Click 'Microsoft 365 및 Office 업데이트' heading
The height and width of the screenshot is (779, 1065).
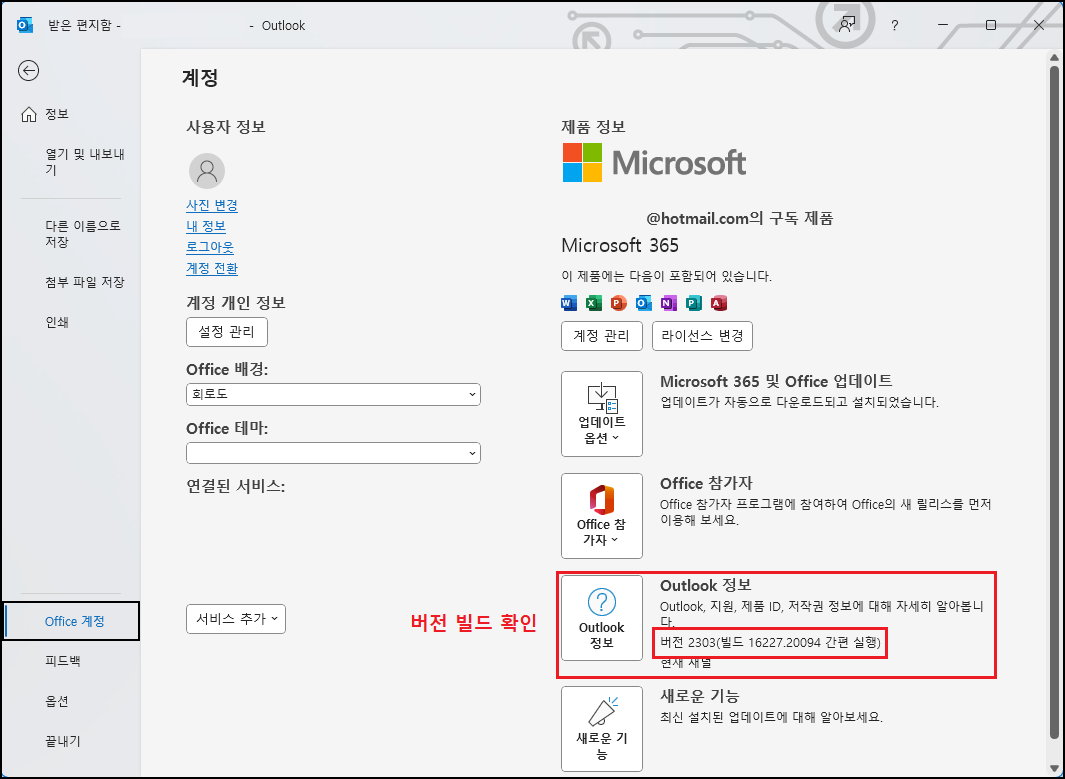click(x=776, y=381)
